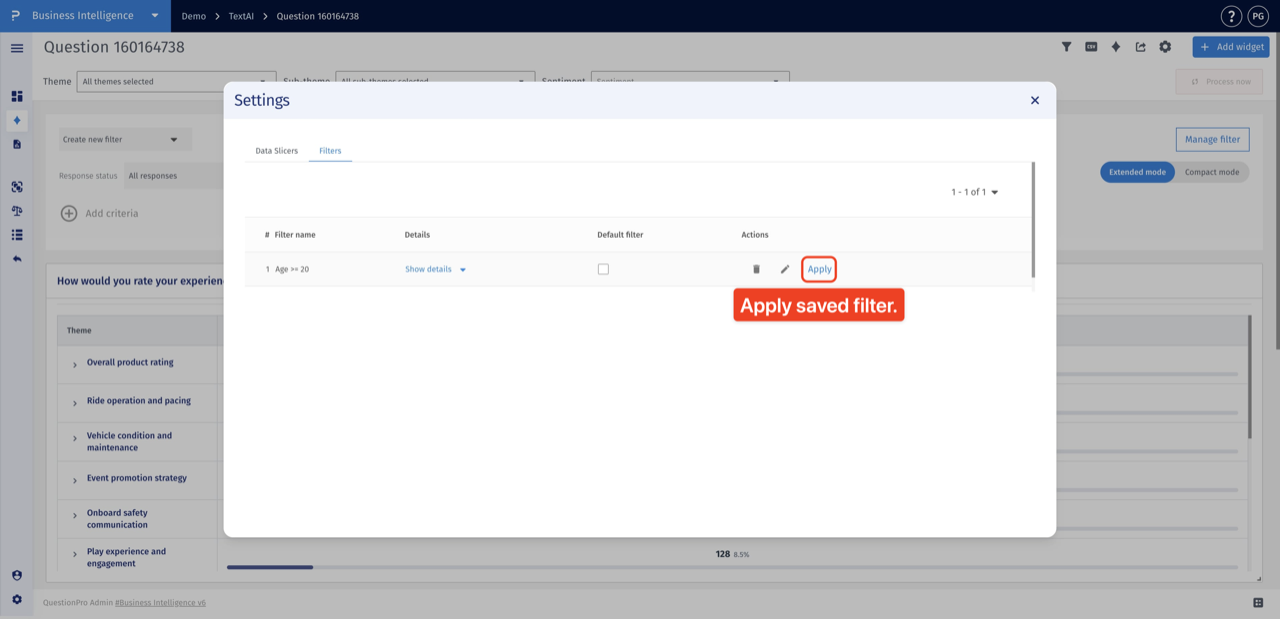The height and width of the screenshot is (619, 1280).
Task: Expand Ride operation and pacing theme
Action: (x=75, y=402)
